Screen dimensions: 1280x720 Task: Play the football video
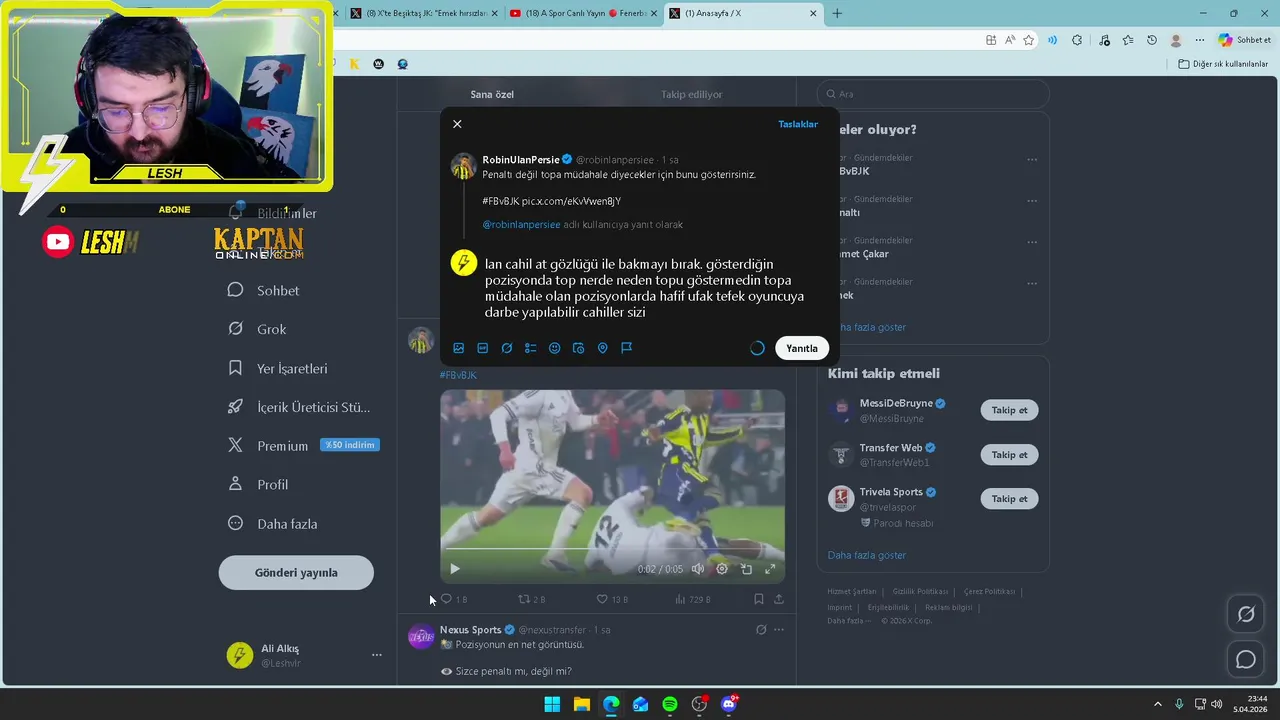(455, 569)
